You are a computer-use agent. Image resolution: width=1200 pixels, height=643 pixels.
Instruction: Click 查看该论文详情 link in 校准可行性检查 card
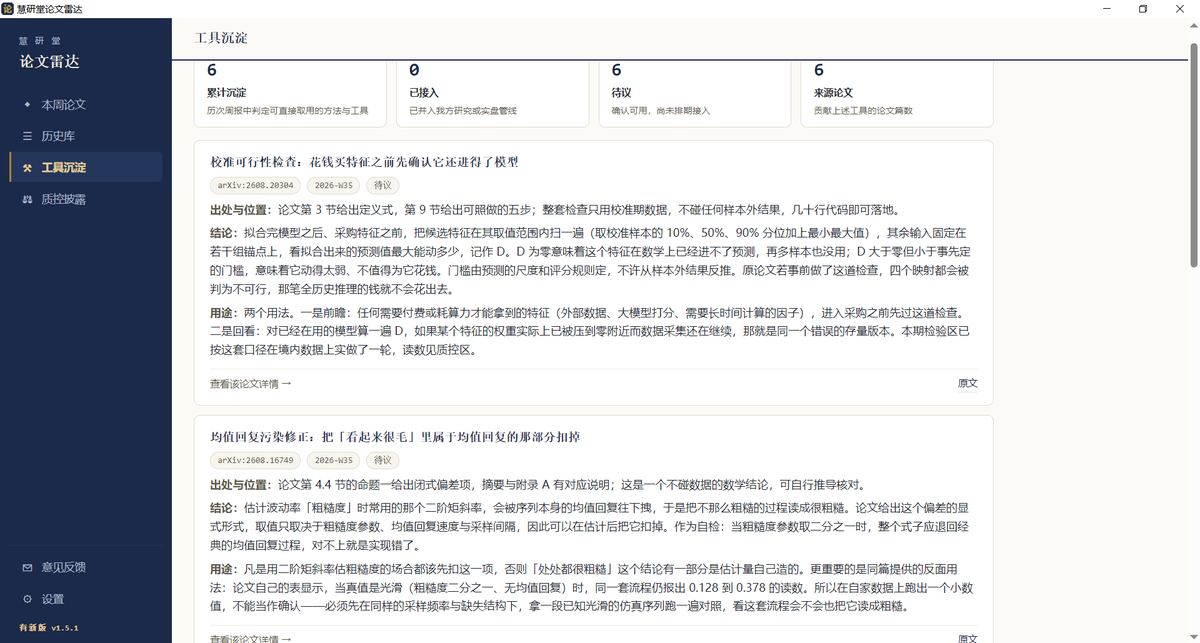tap(251, 383)
